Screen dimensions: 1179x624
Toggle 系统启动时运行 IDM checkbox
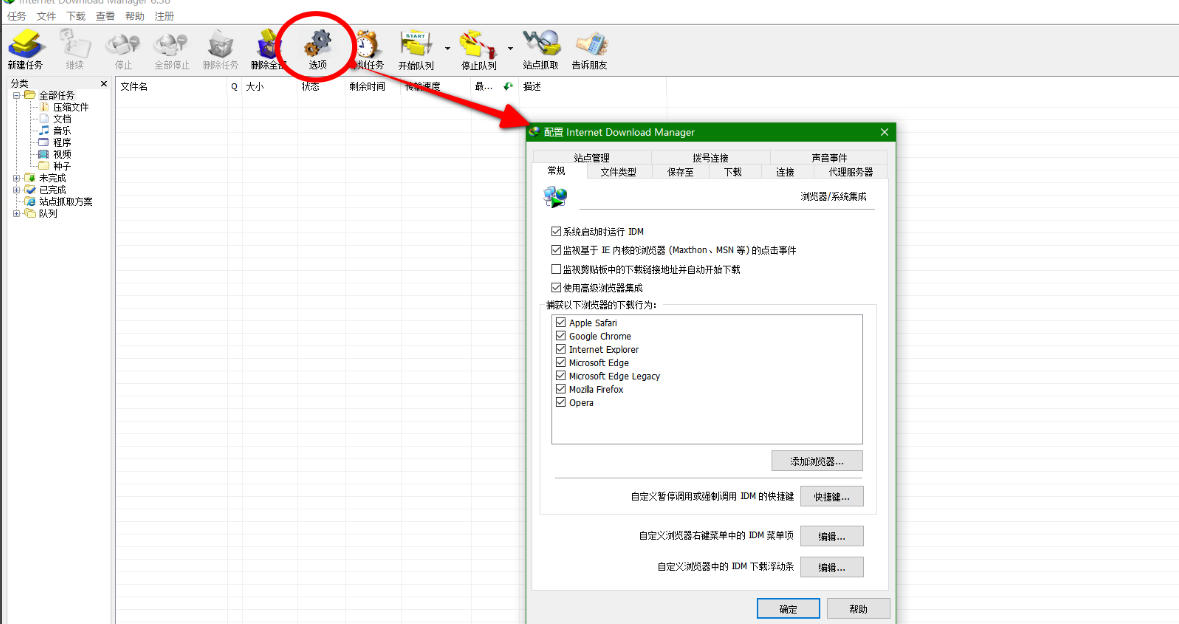(556, 232)
